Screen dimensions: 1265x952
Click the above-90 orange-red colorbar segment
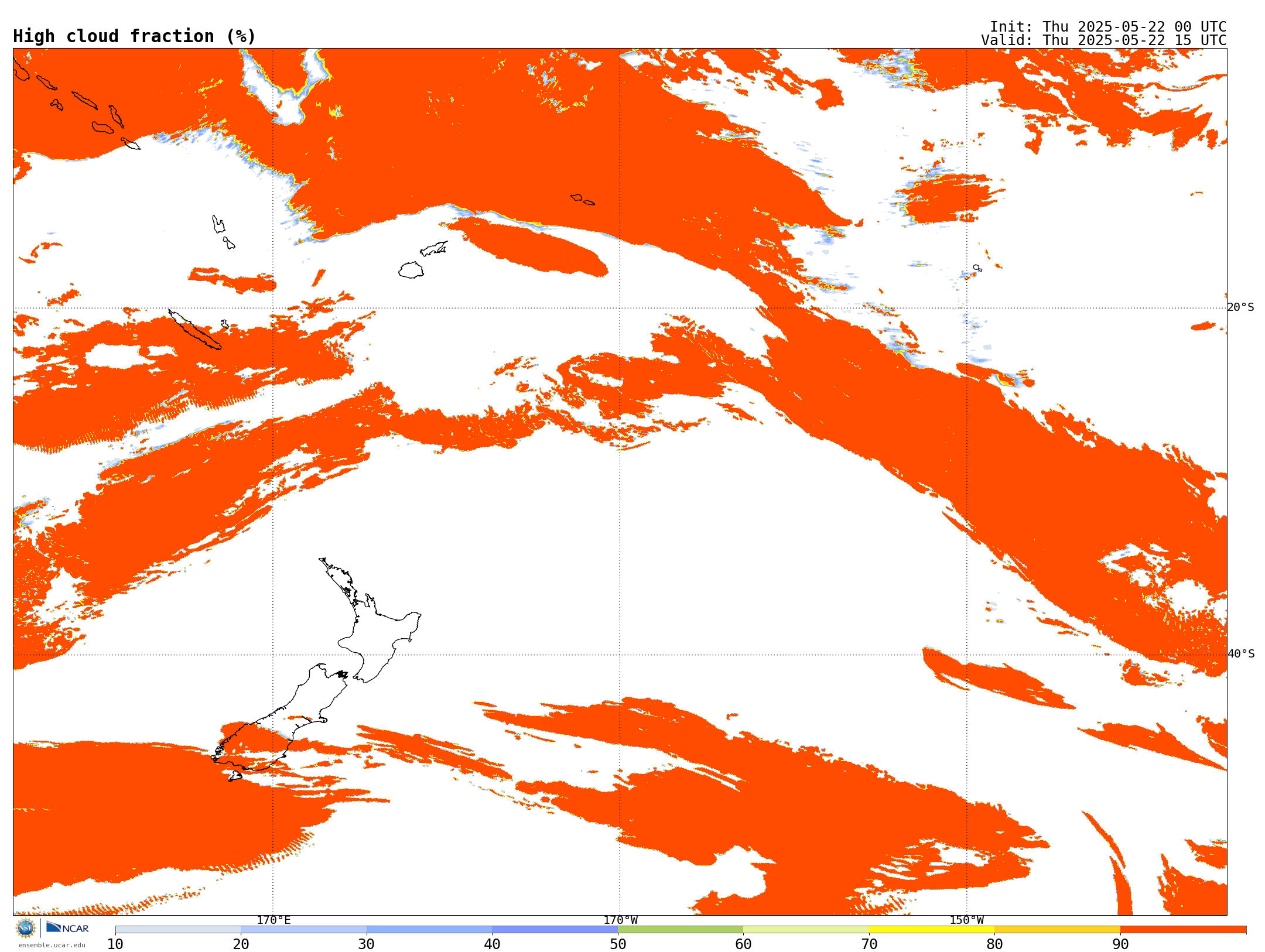pos(1183,930)
